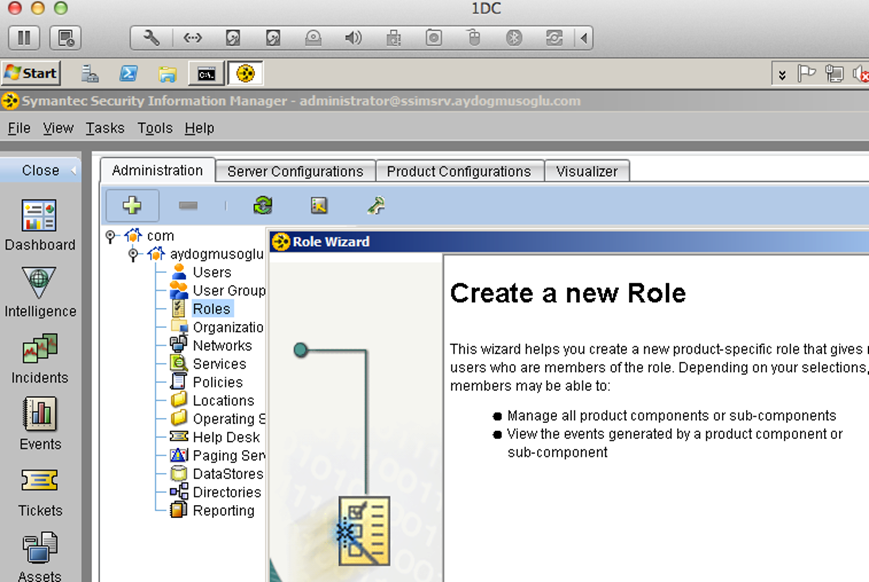Open virtual machine settings wrench icon
The width and height of the screenshot is (869, 582).
point(151,38)
